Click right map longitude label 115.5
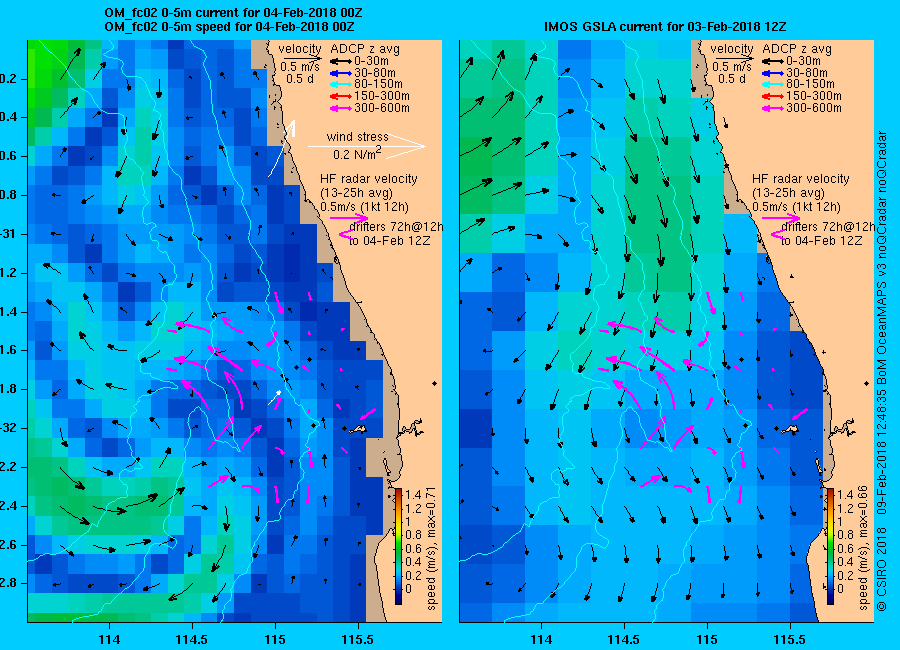The width and height of the screenshot is (900, 650). (790, 639)
